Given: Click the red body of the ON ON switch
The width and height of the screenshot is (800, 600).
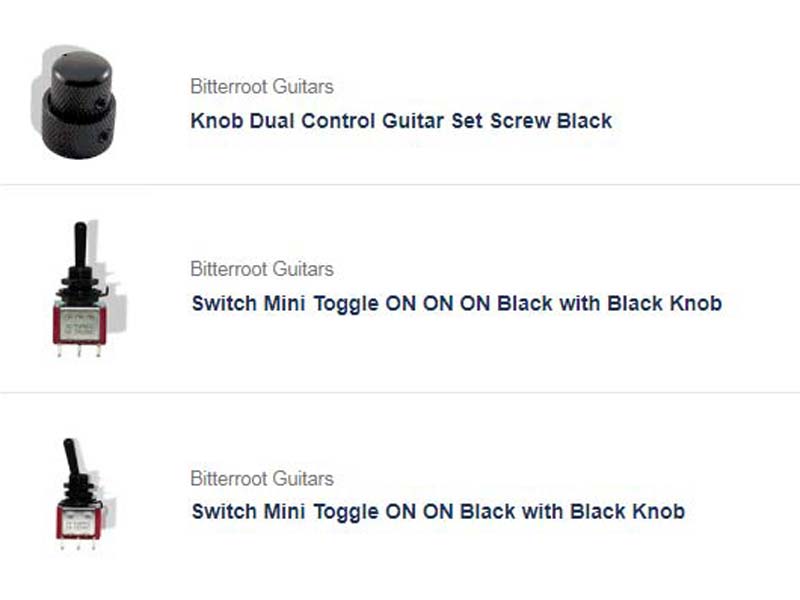Looking at the screenshot, I should point(79,521).
